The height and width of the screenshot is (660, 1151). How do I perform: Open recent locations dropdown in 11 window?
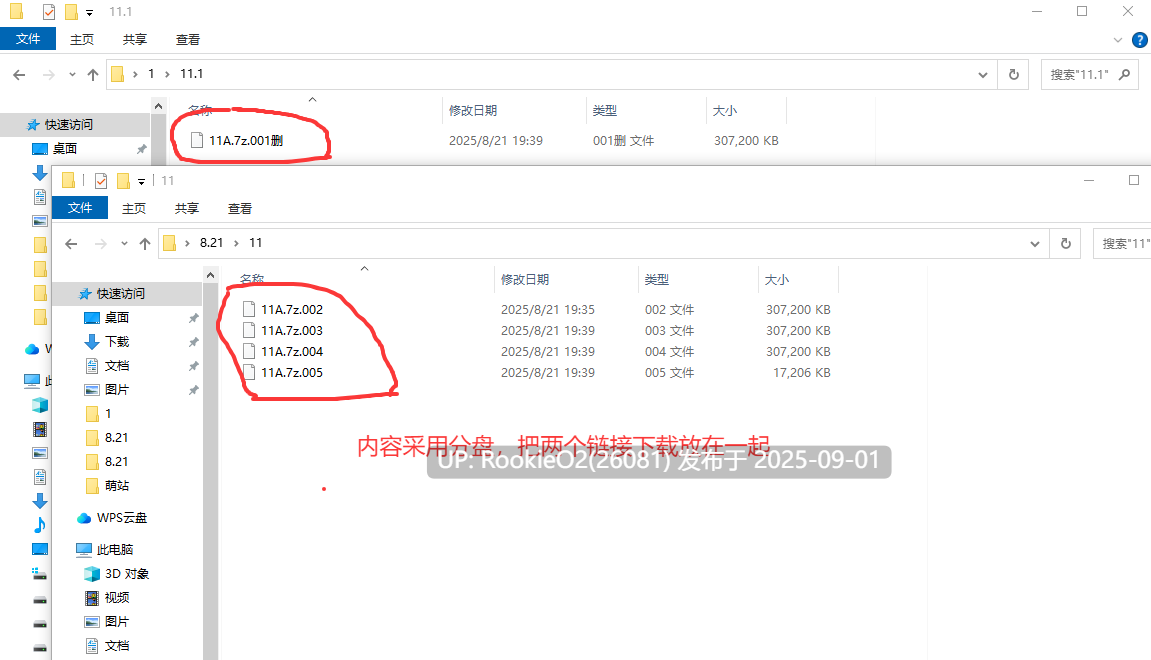click(x=124, y=244)
